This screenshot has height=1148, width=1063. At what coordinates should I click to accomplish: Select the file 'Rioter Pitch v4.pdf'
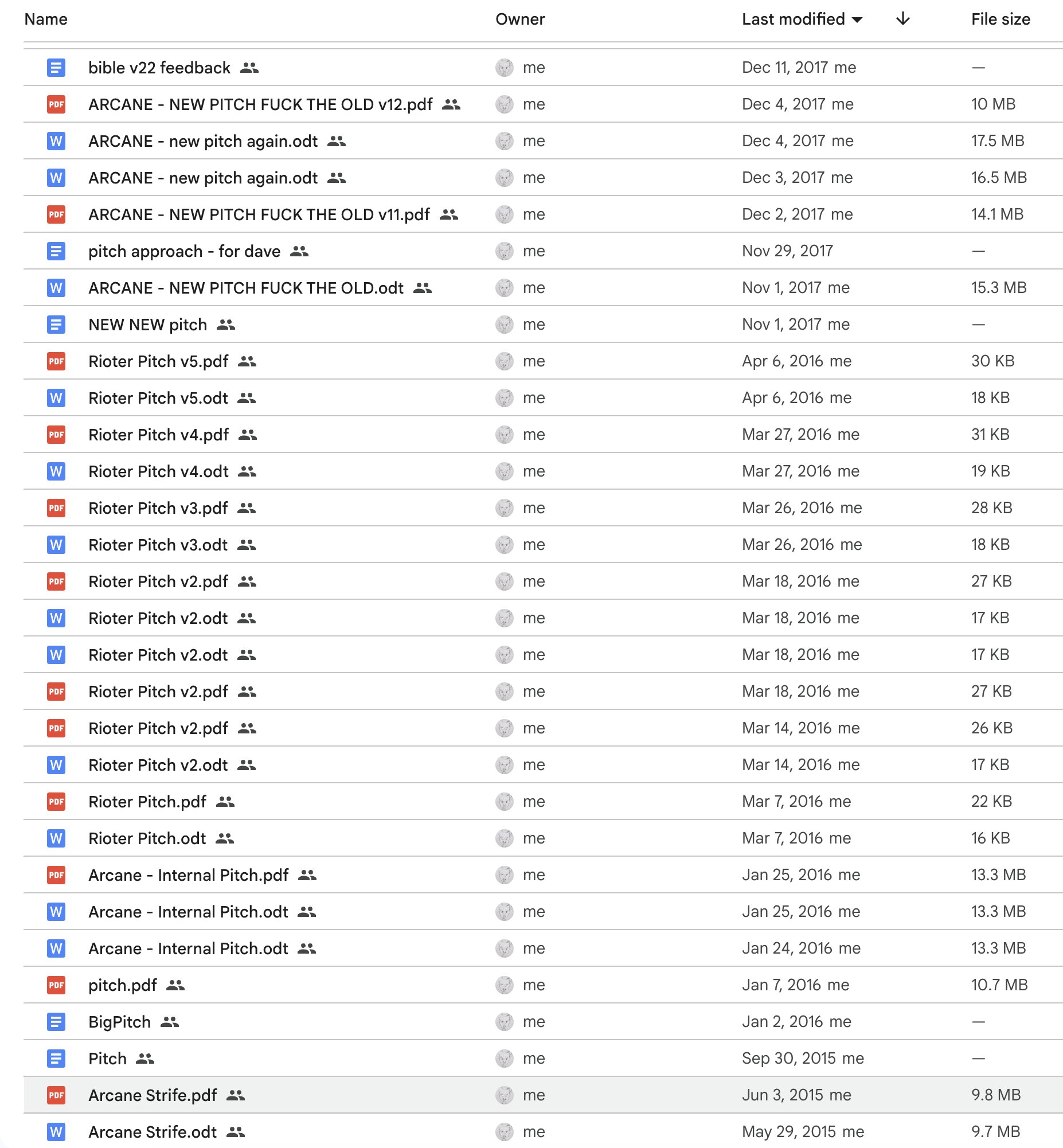coord(159,435)
